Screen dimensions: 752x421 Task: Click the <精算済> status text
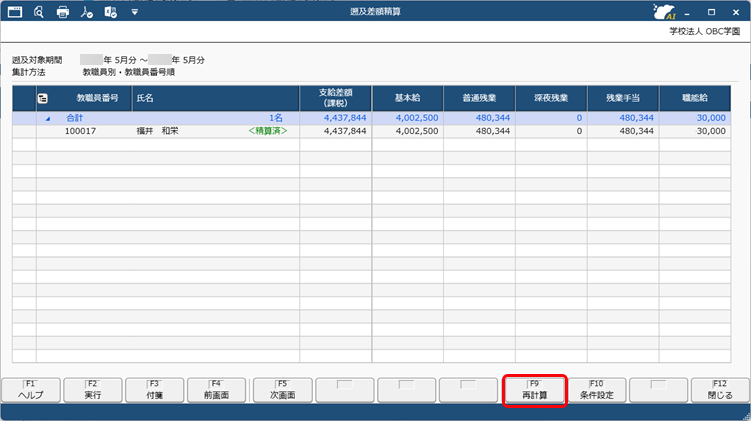click(268, 131)
